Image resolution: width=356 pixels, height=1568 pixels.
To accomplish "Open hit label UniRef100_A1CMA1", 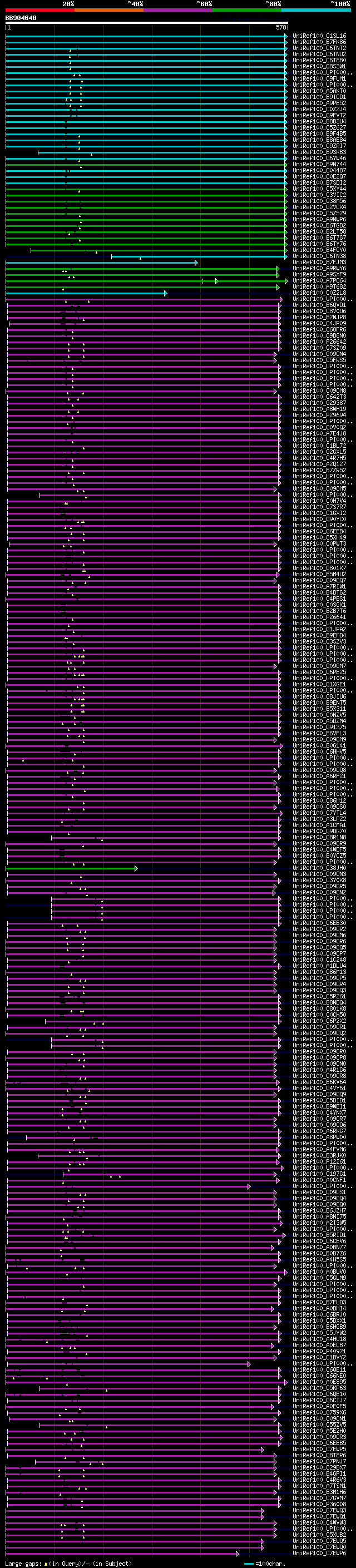I will pyautogui.click(x=319, y=825).
